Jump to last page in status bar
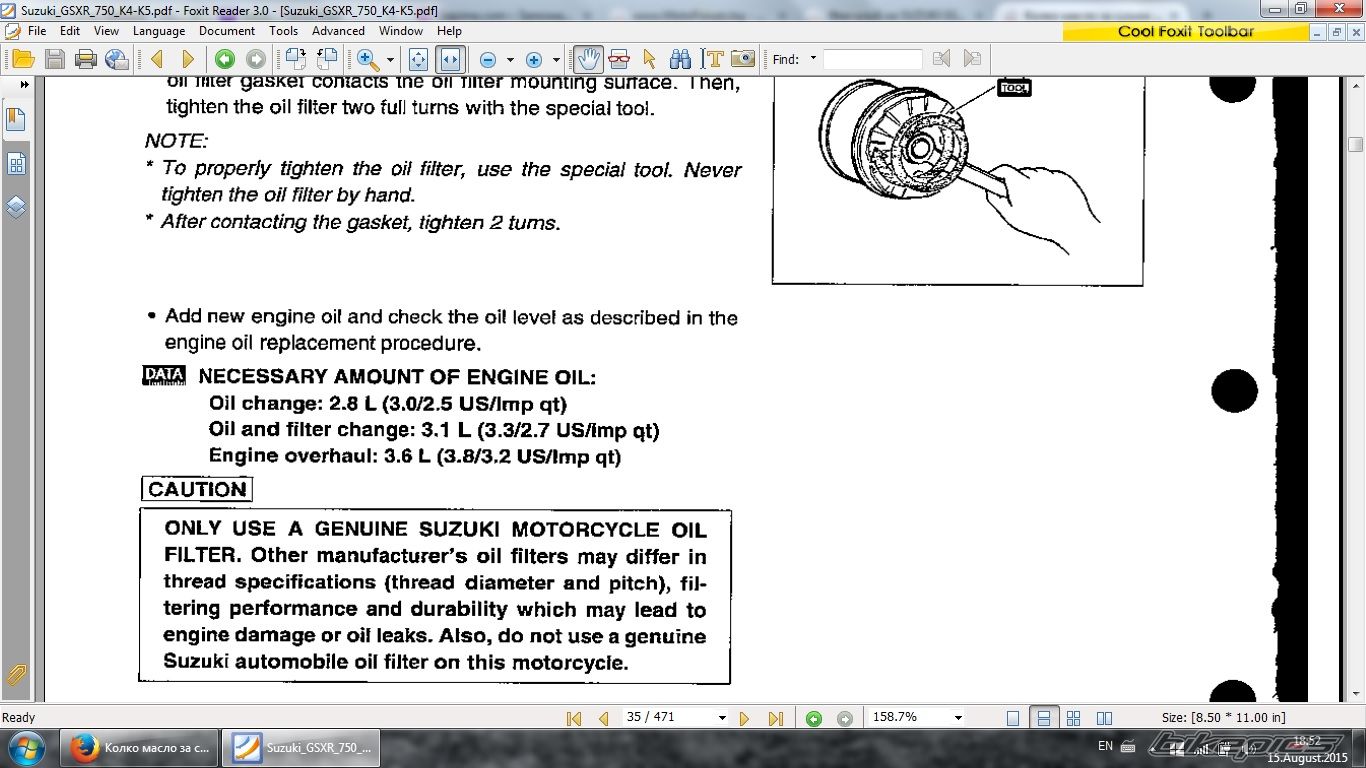The width and height of the screenshot is (1366, 768). pos(775,718)
